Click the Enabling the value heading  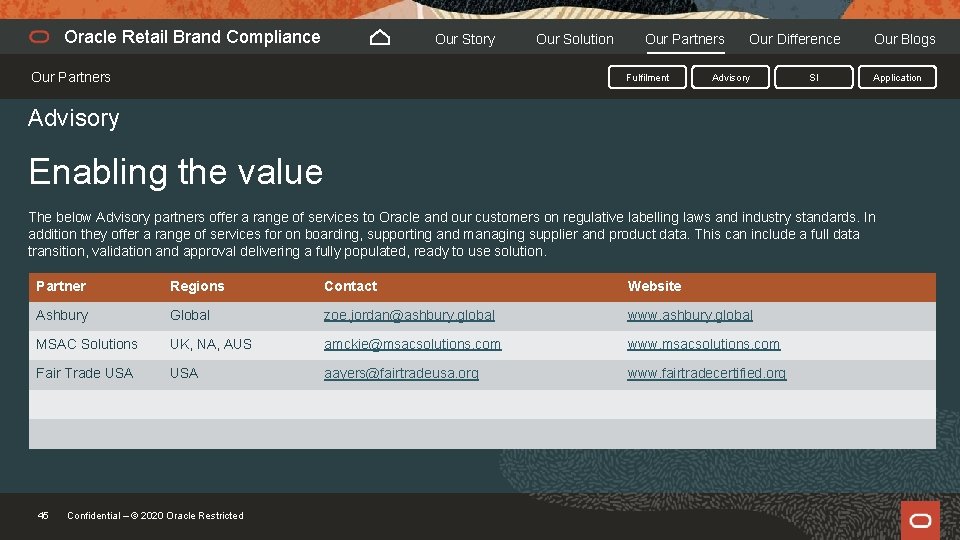[176, 171]
